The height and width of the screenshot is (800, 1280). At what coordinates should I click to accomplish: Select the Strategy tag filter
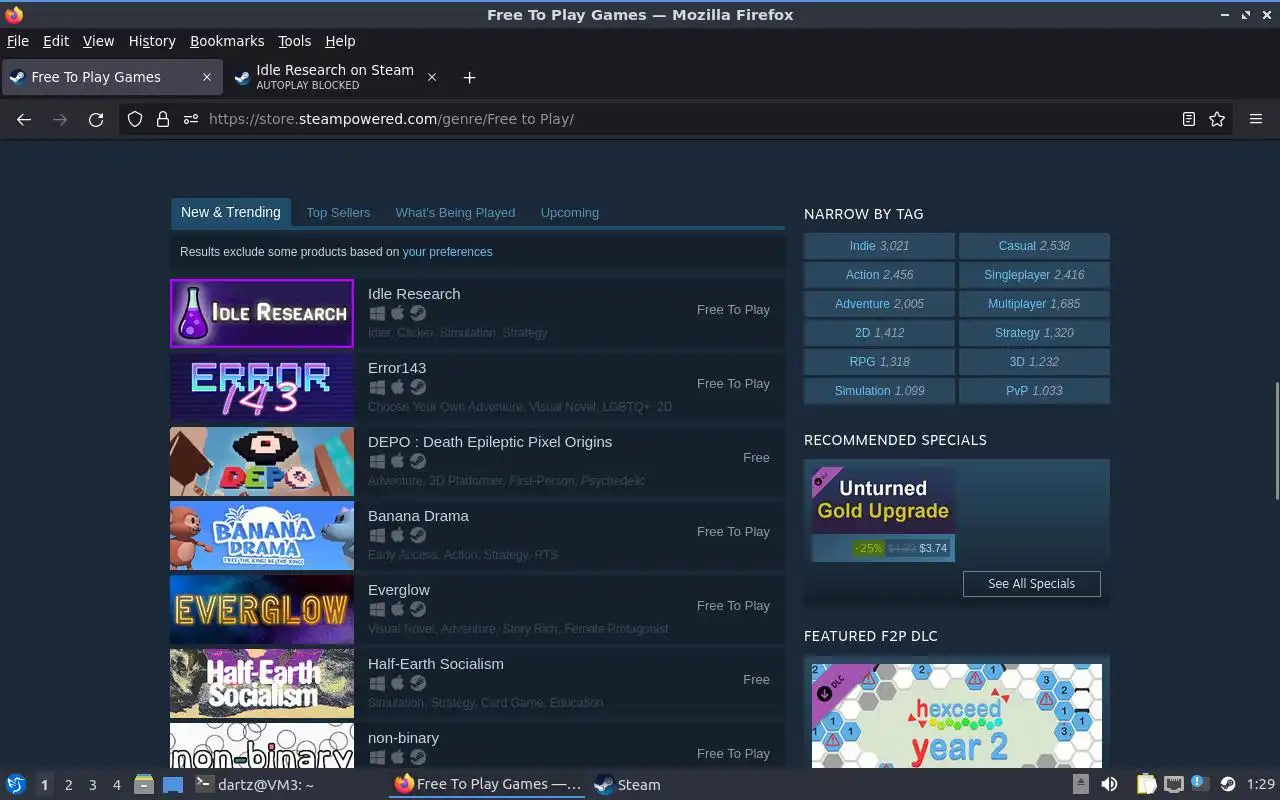click(x=1034, y=333)
